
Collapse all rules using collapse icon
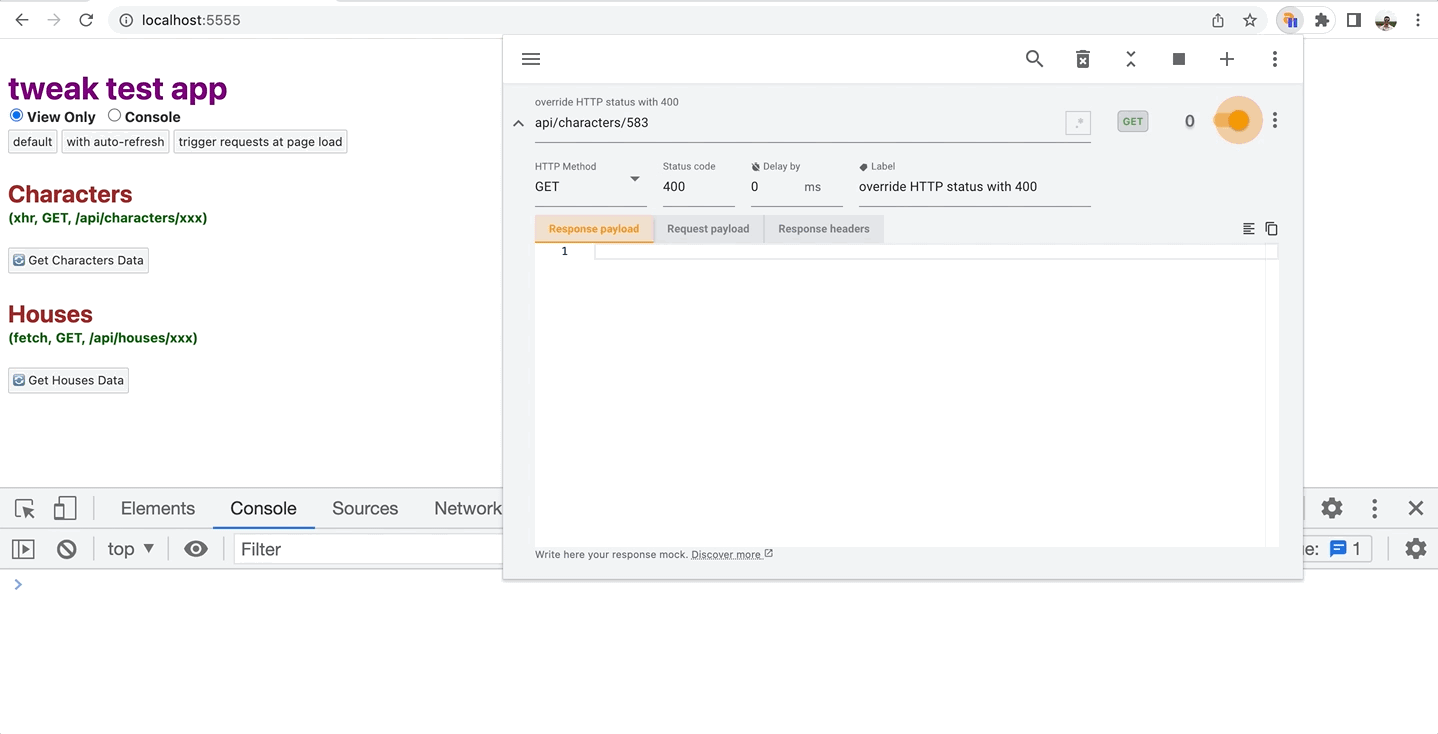point(1130,59)
